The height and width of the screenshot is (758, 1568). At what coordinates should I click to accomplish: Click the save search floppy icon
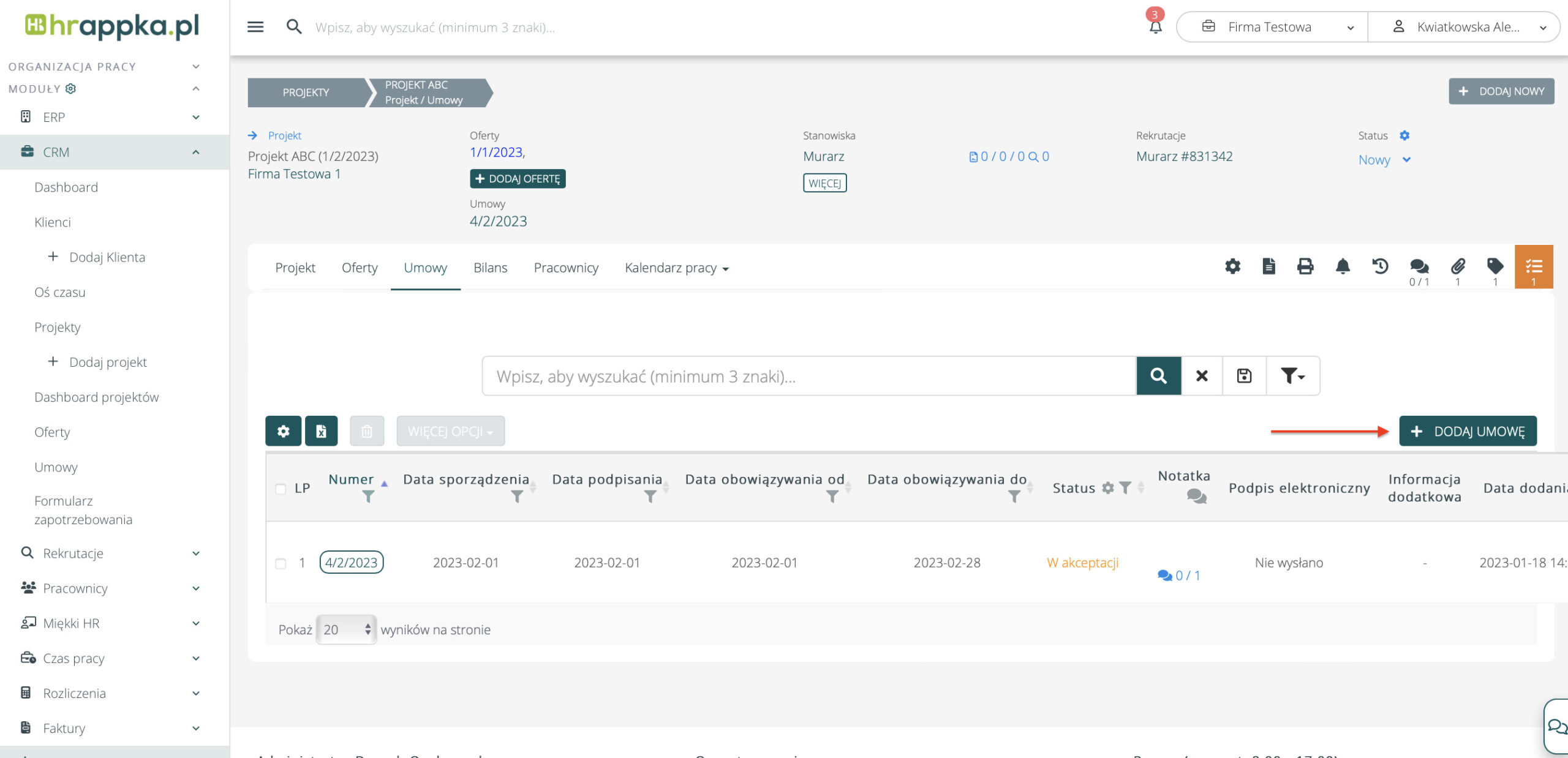(1244, 375)
